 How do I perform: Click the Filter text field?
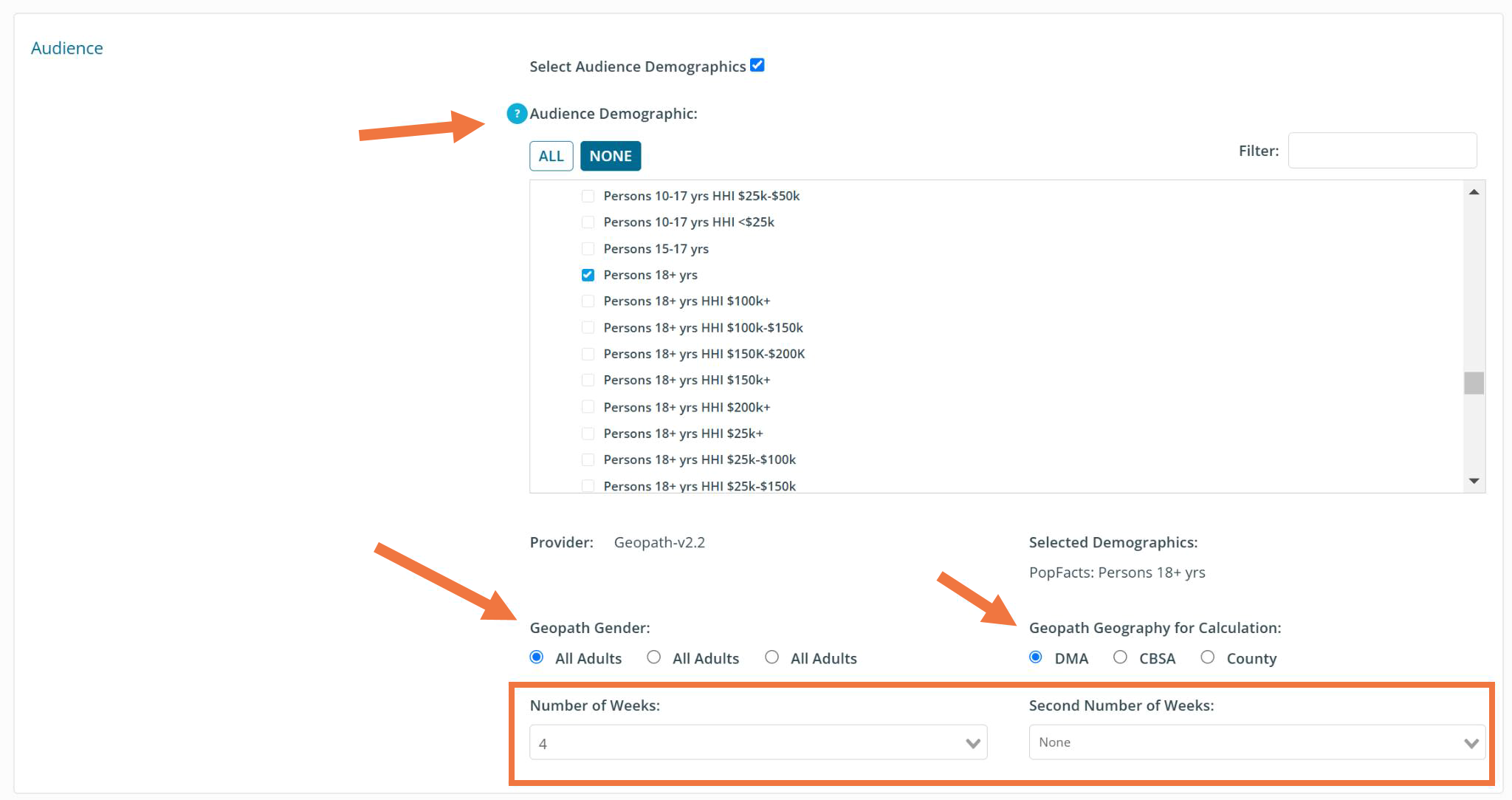point(1382,151)
